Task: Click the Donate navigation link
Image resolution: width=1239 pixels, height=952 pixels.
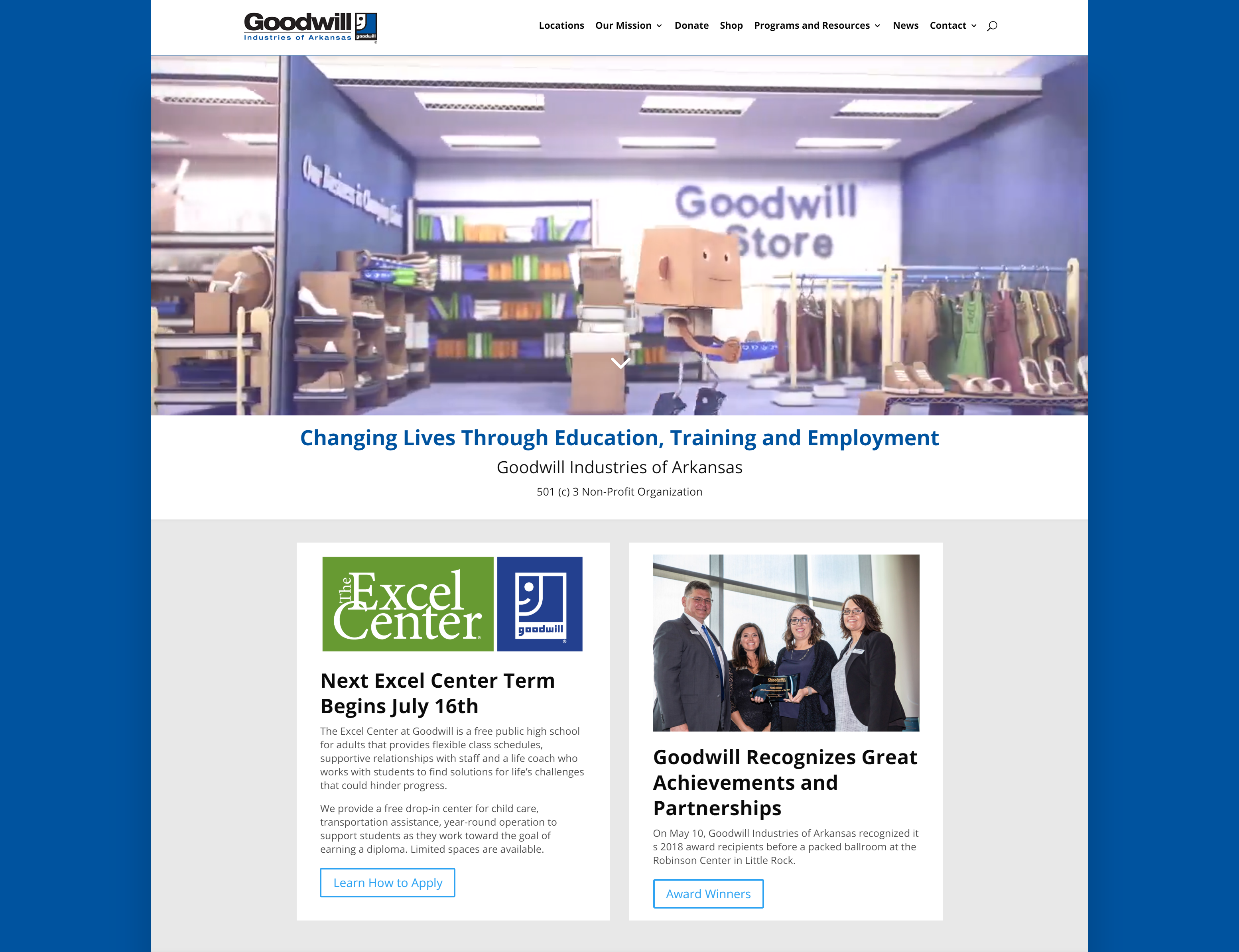Action: 691,25
